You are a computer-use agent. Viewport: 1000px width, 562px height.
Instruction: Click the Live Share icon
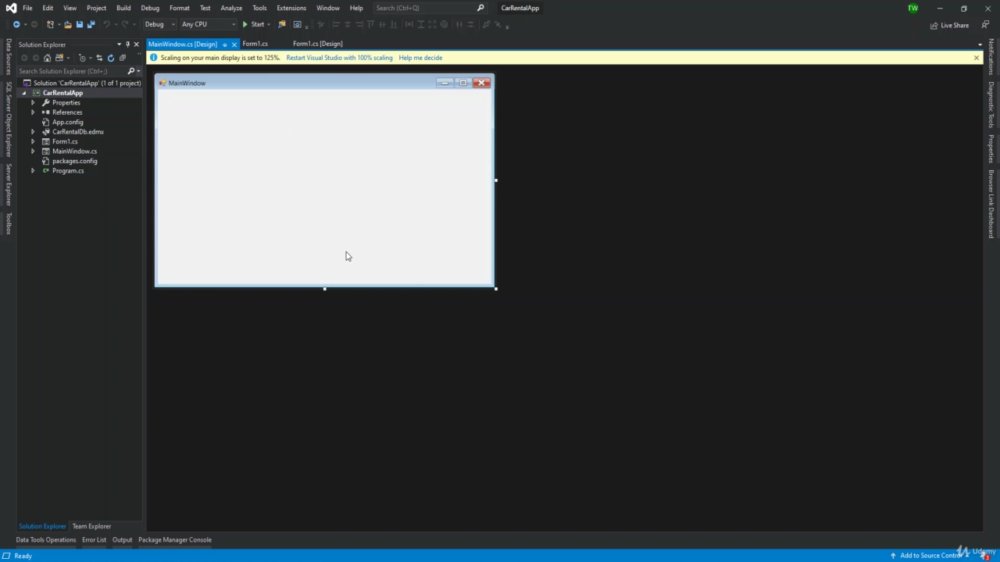[x=934, y=26]
